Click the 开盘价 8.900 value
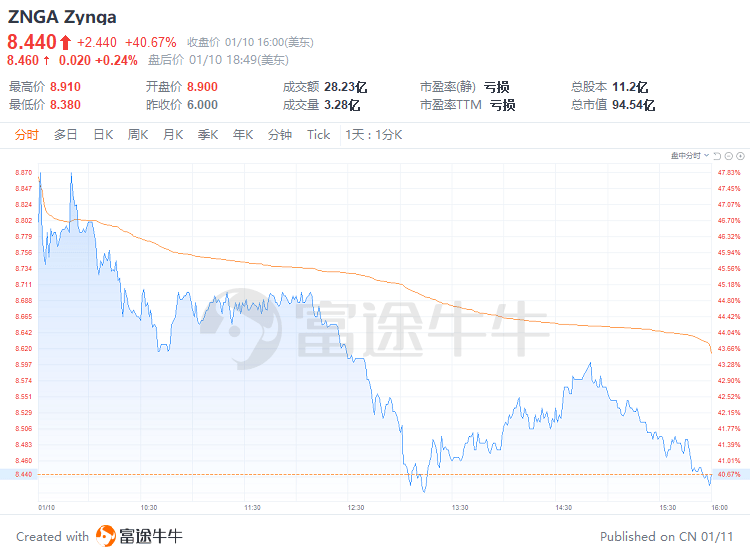This screenshot has width=750, height=557. 202,87
